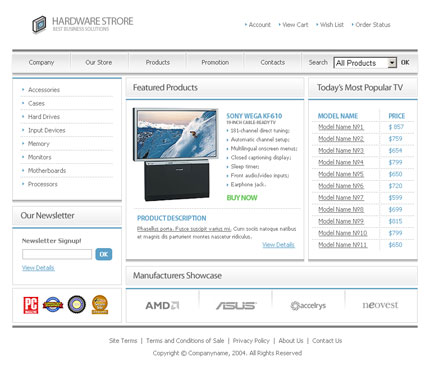This screenshot has width=430, height=380.
Task: Open Privacy Policy footer link
Action: [251, 341]
